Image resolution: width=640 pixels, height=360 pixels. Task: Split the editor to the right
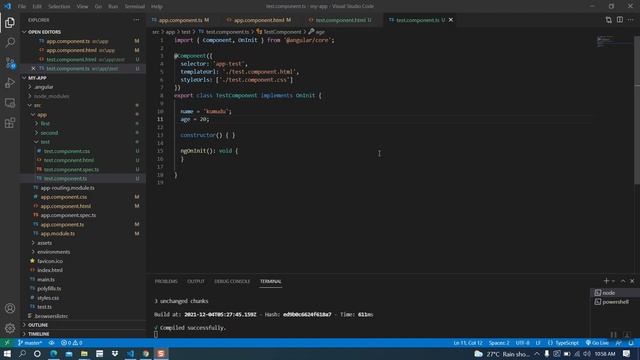tap(620, 20)
